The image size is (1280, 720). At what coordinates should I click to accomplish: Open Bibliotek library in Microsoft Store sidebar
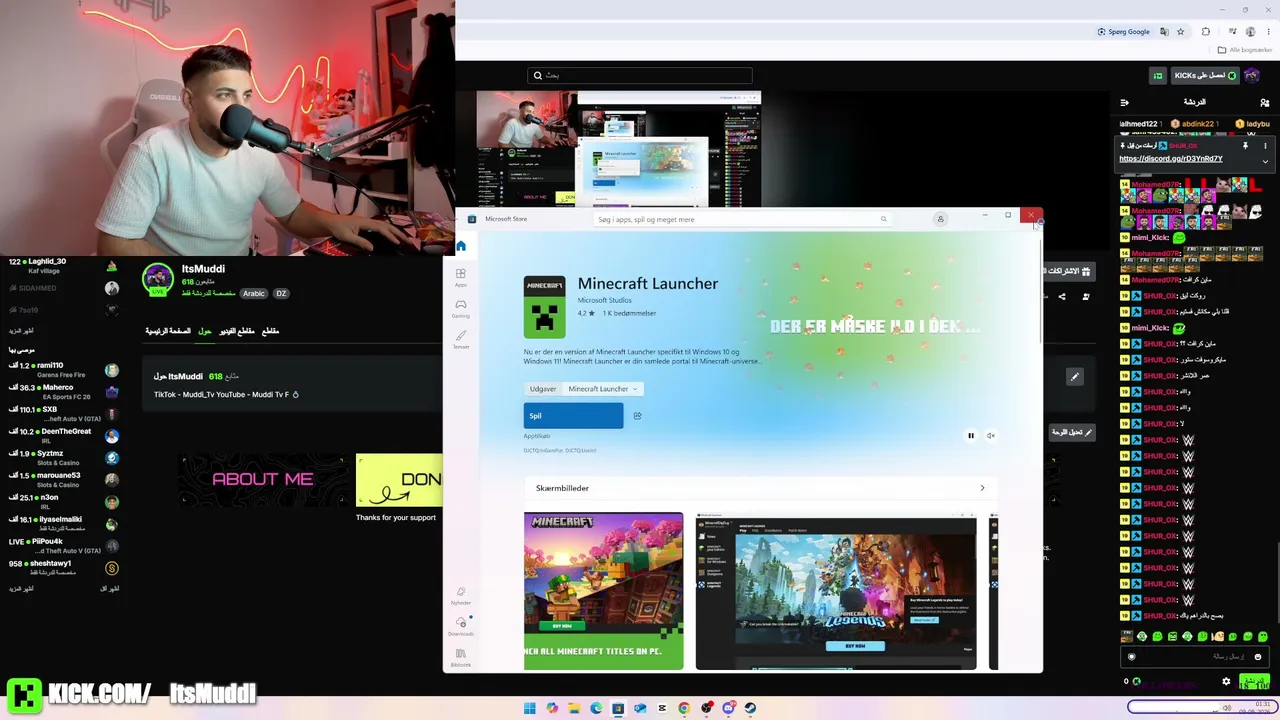(x=461, y=657)
